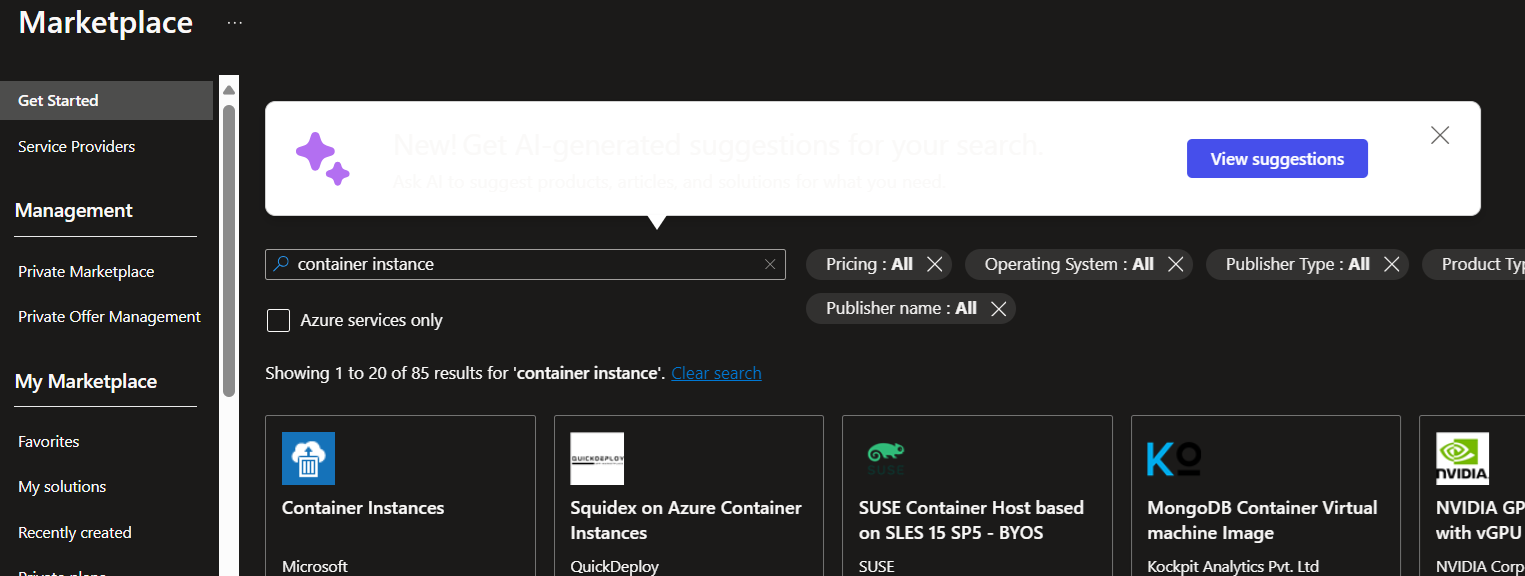Open the Container Instances Microsoft icon

308,459
